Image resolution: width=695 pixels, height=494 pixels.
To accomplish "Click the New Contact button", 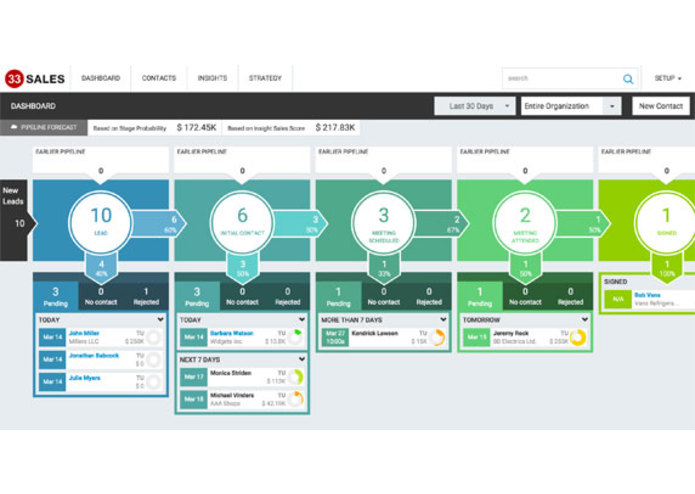I will click(x=660, y=106).
